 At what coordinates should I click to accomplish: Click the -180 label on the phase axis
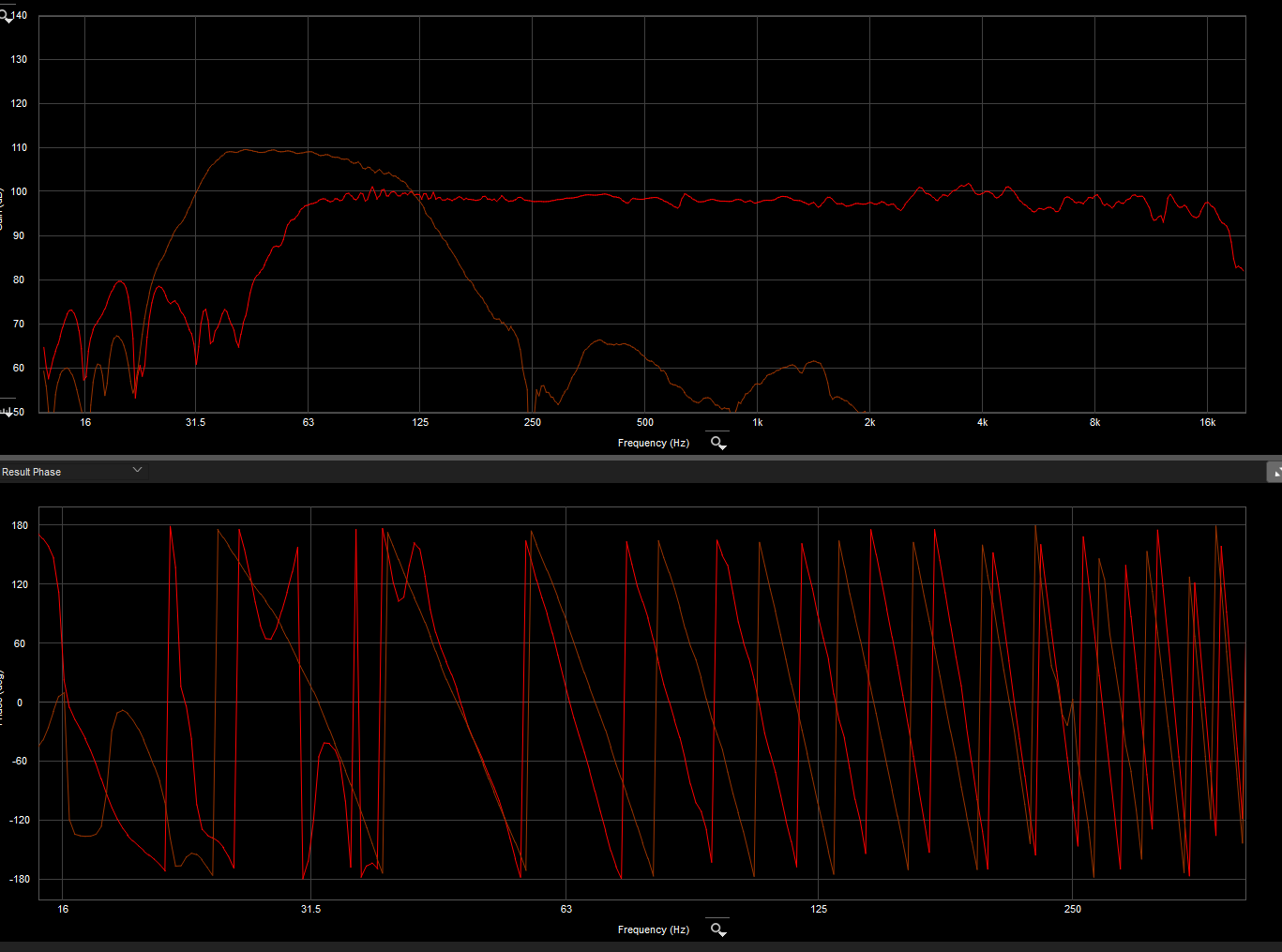point(19,879)
